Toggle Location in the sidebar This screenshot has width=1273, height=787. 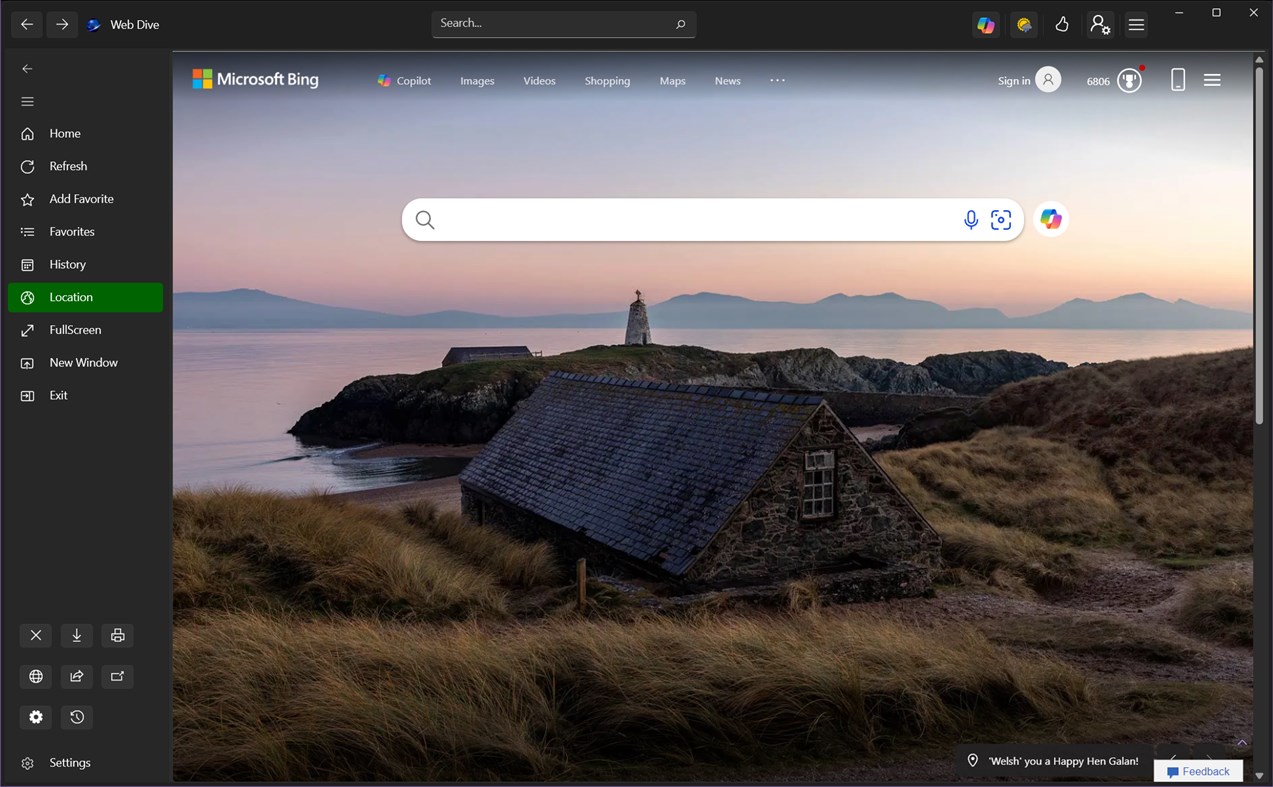tap(70, 297)
